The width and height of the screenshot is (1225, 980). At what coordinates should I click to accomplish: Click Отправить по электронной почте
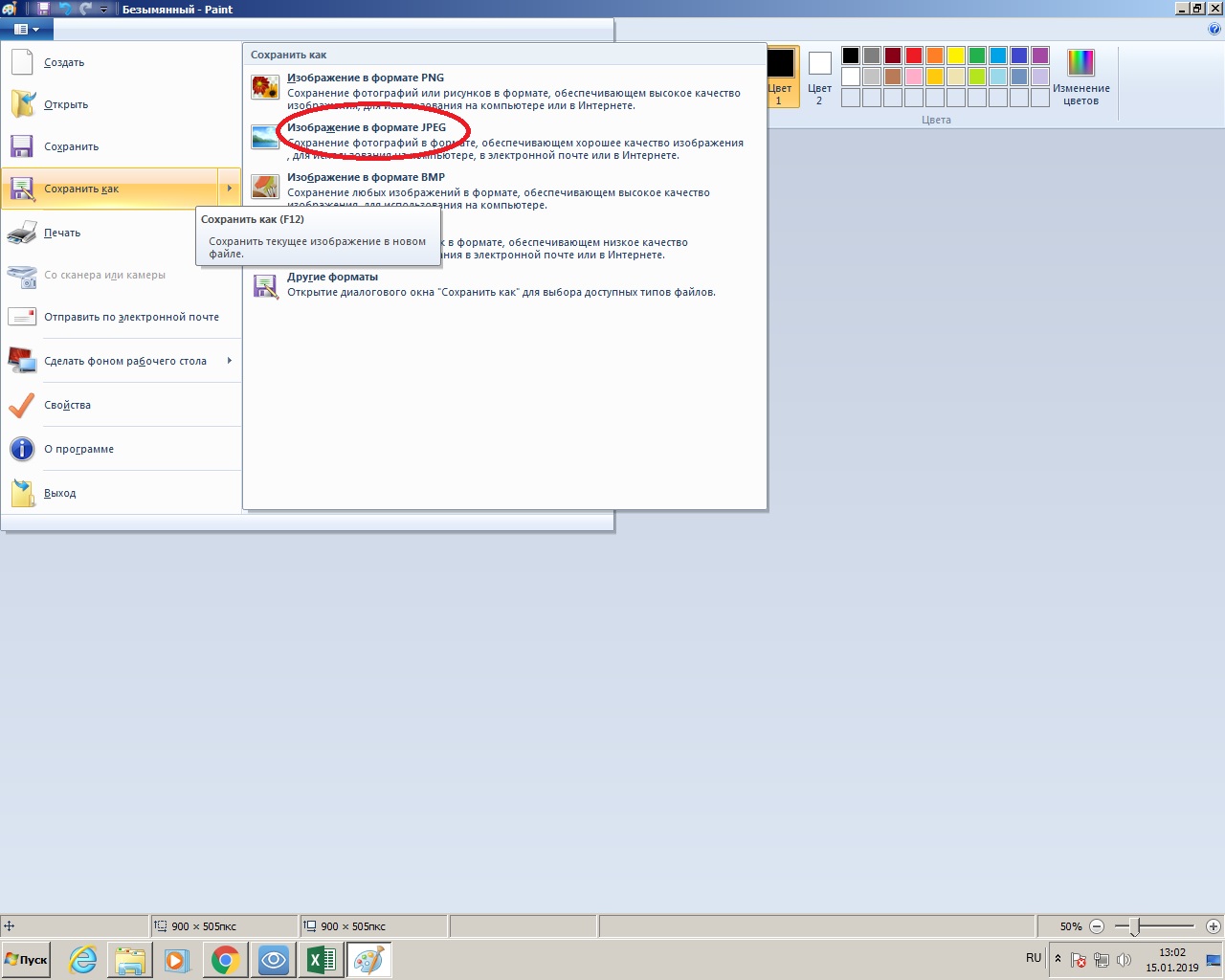(x=121, y=317)
